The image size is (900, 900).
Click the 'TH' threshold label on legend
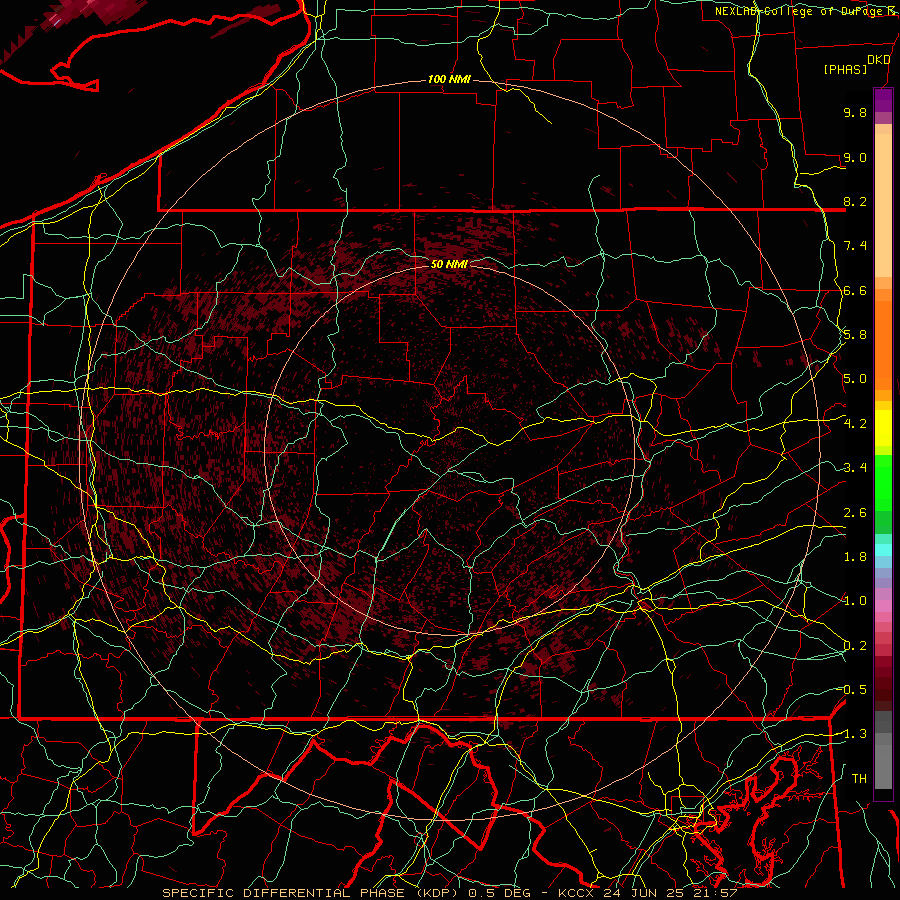[859, 779]
